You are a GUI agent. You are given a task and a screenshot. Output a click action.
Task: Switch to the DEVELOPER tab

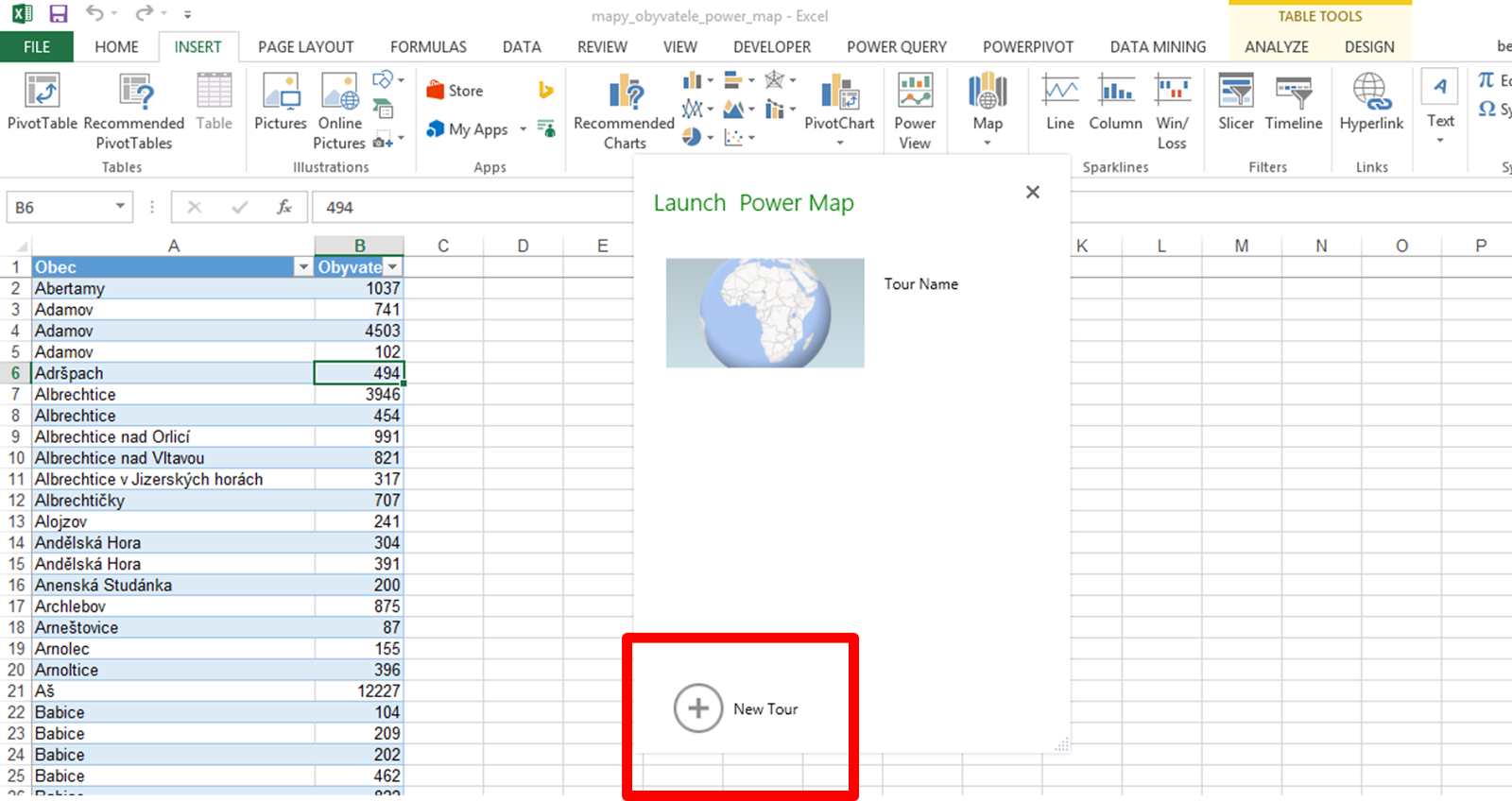pyautogui.click(x=772, y=46)
